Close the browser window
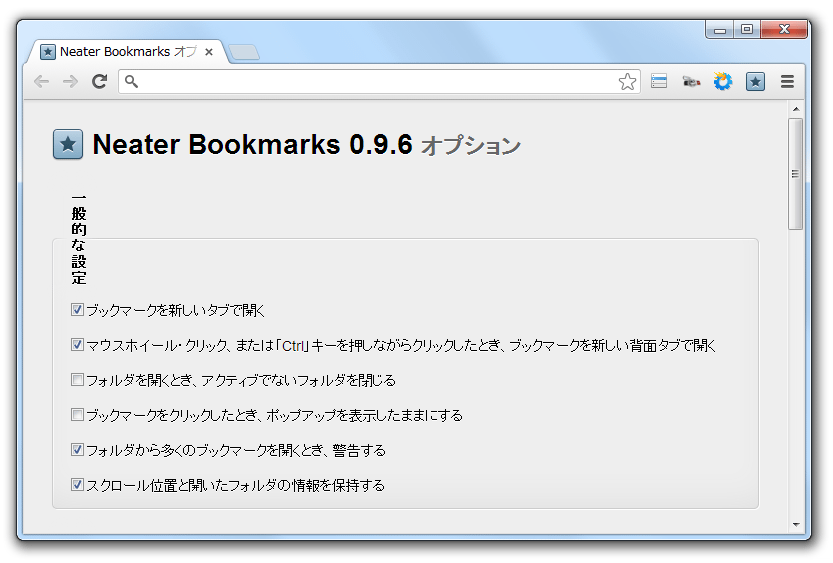This screenshot has width=833, height=563. (784, 30)
